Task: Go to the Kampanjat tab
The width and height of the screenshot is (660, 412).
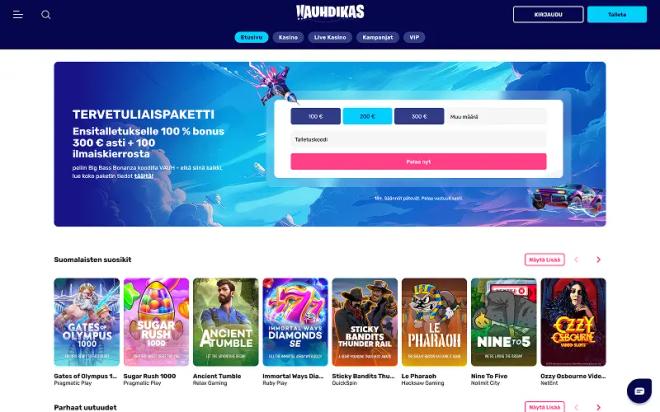Action: (x=378, y=37)
